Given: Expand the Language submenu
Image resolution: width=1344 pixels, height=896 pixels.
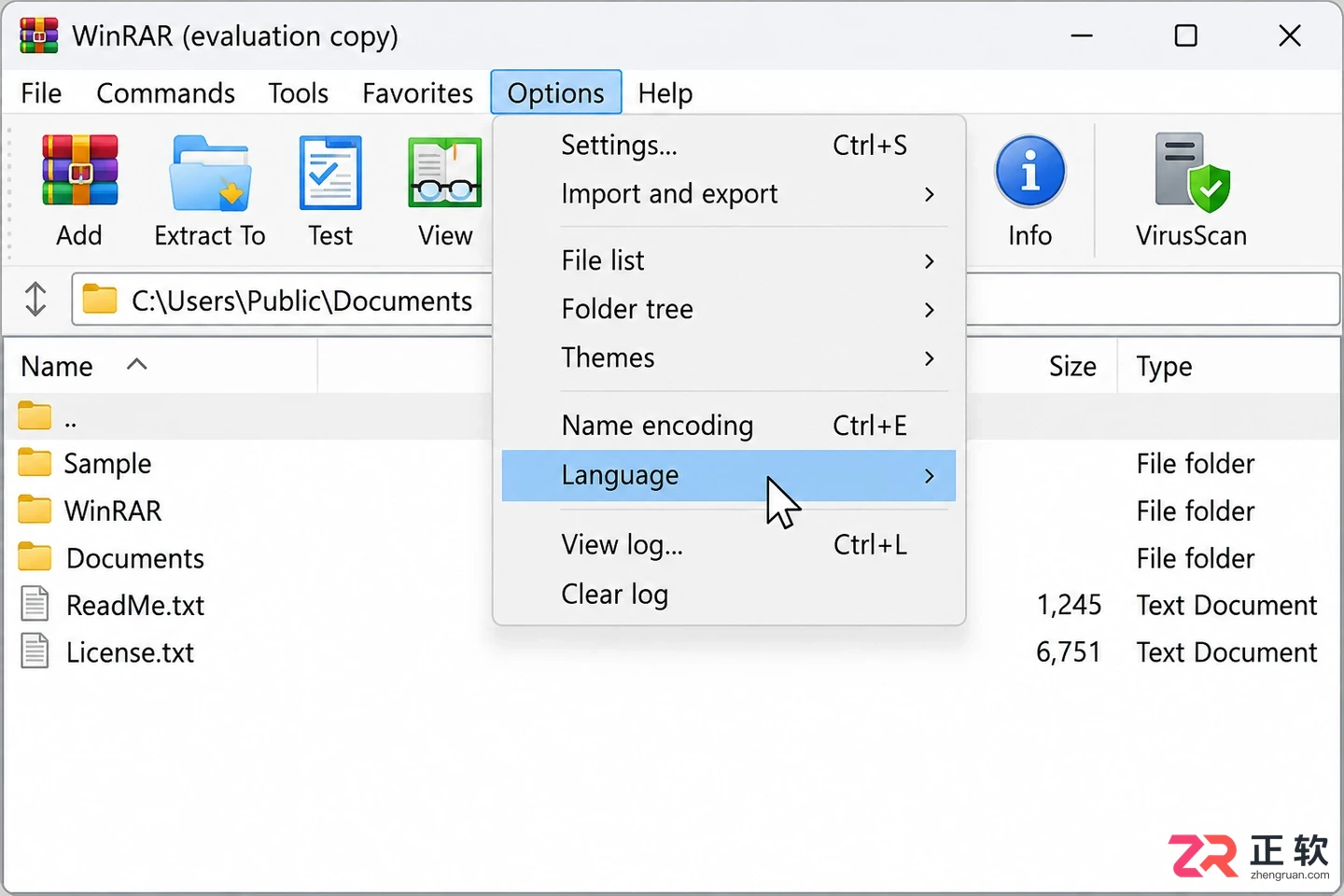Looking at the screenshot, I should click(x=728, y=476).
